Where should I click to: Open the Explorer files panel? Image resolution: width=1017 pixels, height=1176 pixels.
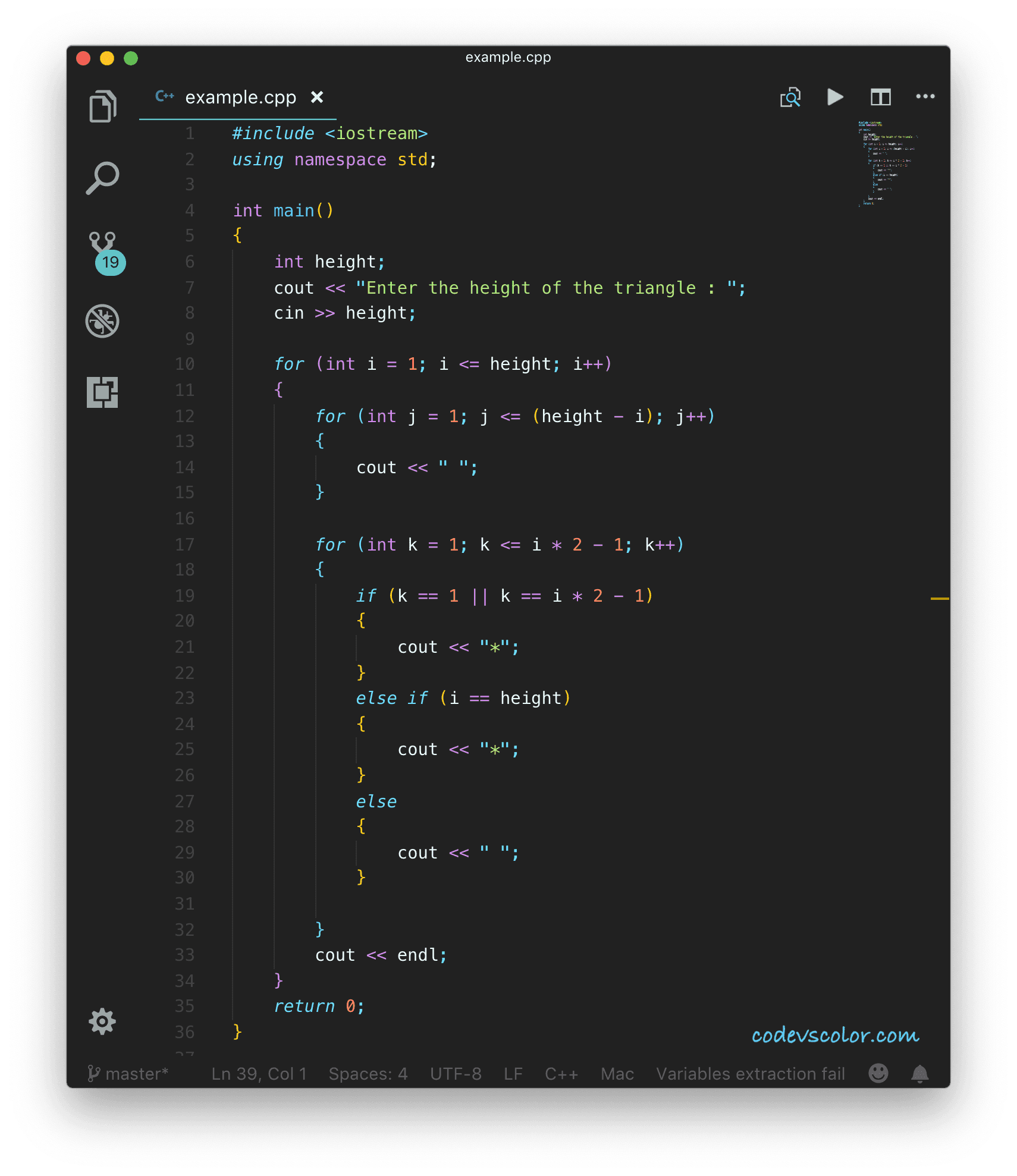(x=102, y=106)
